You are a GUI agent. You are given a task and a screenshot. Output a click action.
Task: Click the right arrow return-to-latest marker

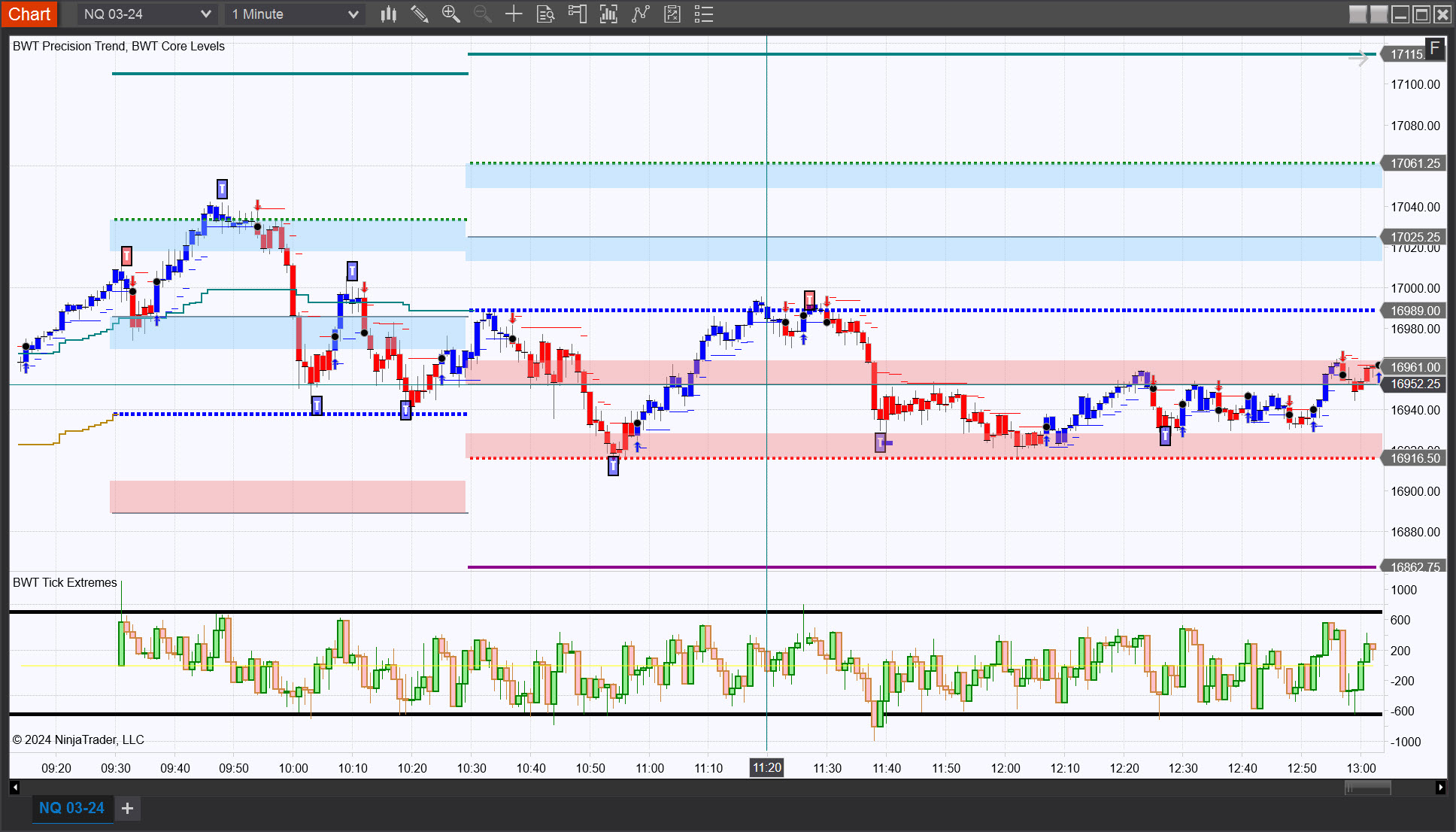pos(1358,59)
